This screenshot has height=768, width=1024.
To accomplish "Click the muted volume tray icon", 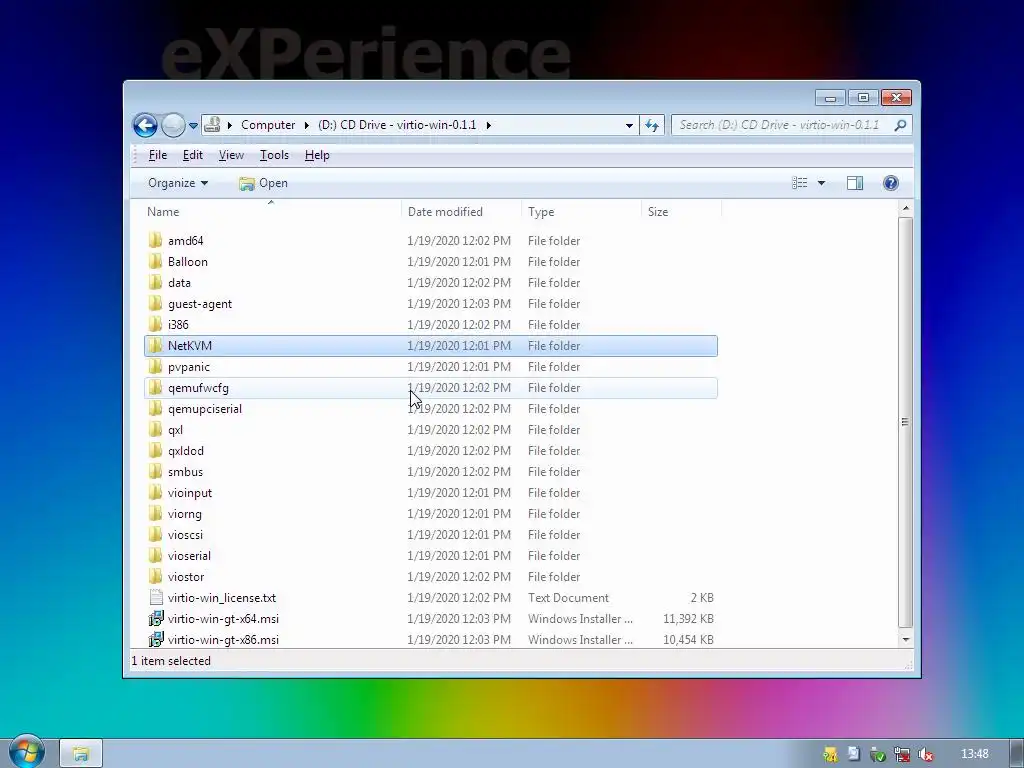I will click(x=925, y=754).
